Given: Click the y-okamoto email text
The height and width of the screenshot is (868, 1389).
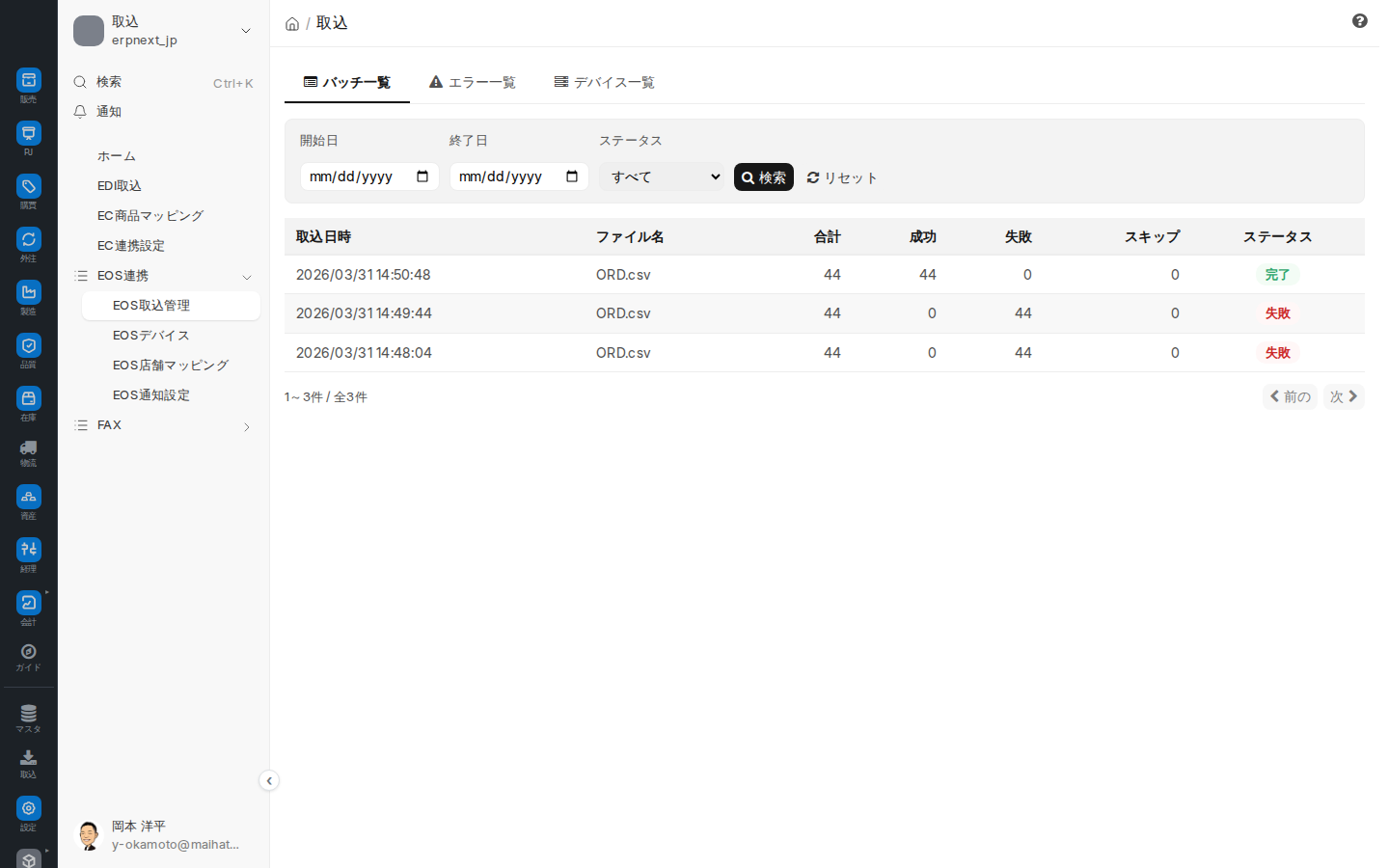Looking at the screenshot, I should (176, 845).
